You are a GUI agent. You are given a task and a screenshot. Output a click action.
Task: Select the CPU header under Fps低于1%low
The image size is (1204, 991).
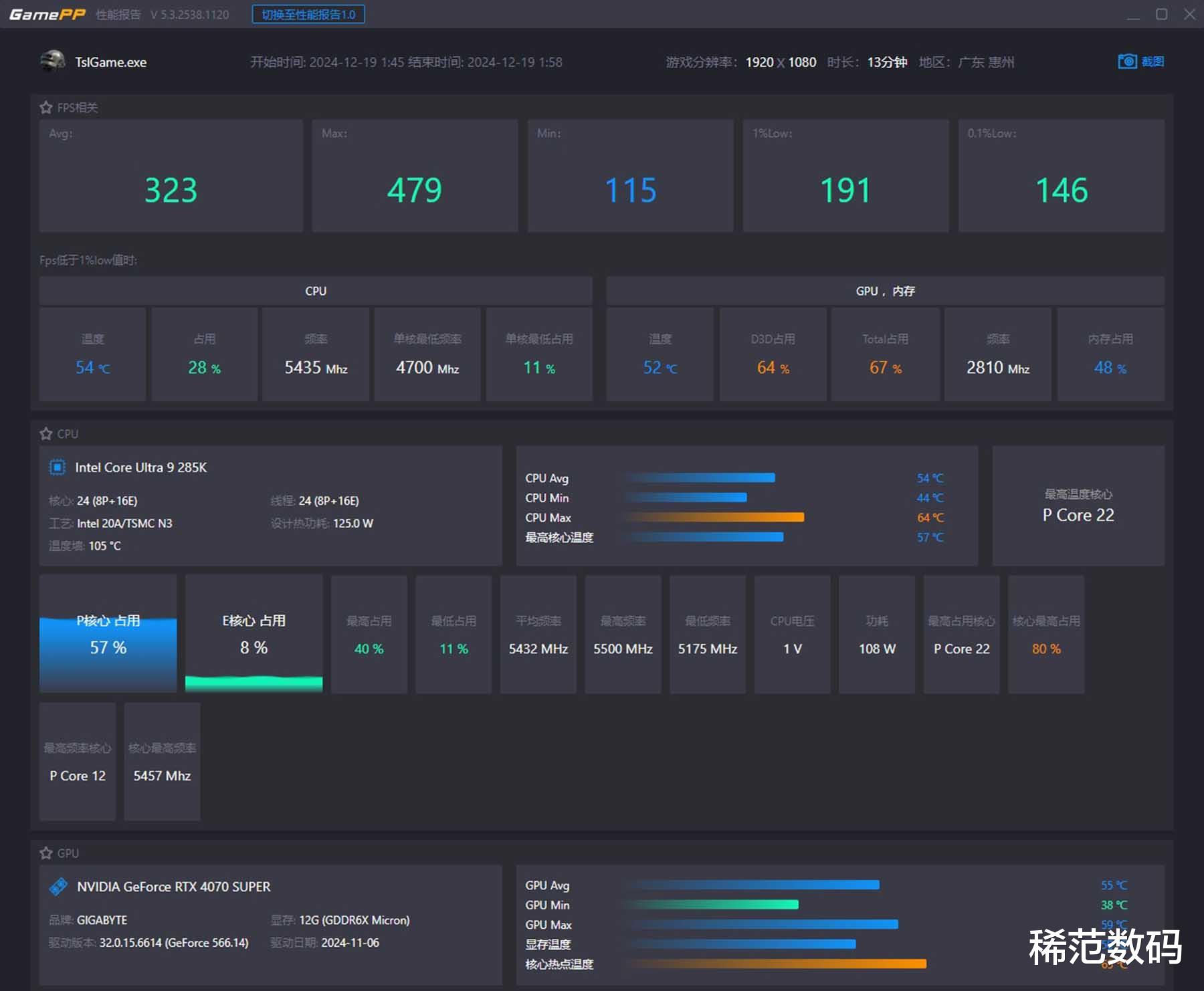(x=315, y=291)
